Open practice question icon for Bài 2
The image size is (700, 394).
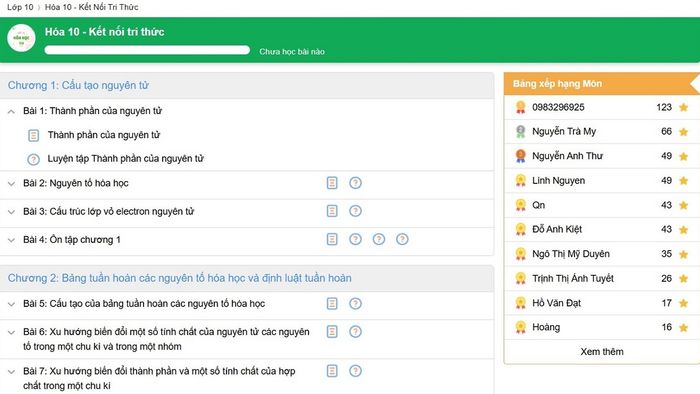(355, 183)
